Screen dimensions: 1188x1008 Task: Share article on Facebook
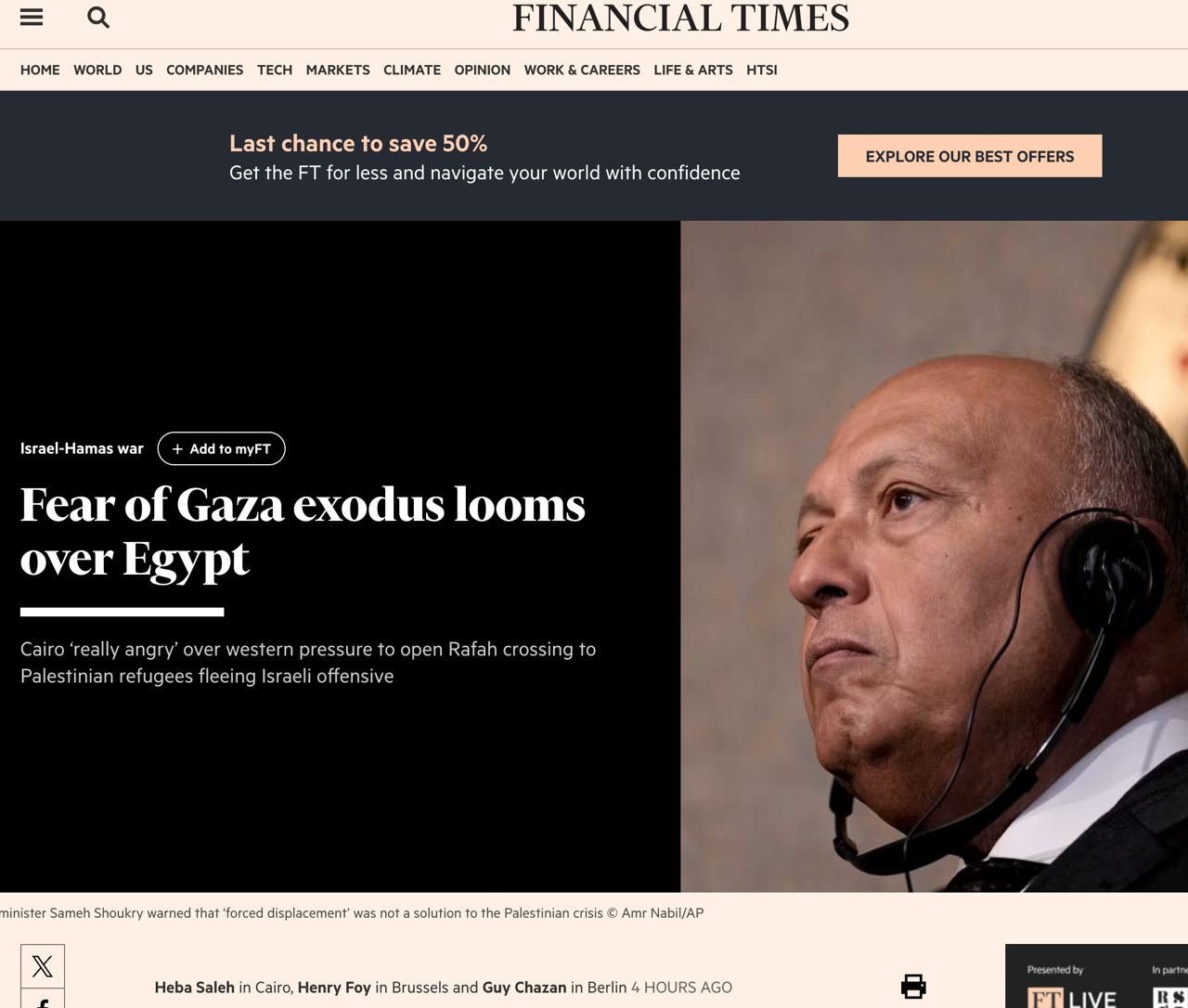(43, 999)
